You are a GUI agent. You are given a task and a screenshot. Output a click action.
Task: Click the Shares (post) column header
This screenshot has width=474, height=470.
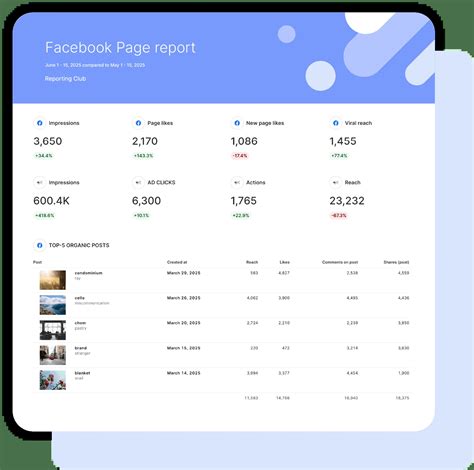(396, 262)
